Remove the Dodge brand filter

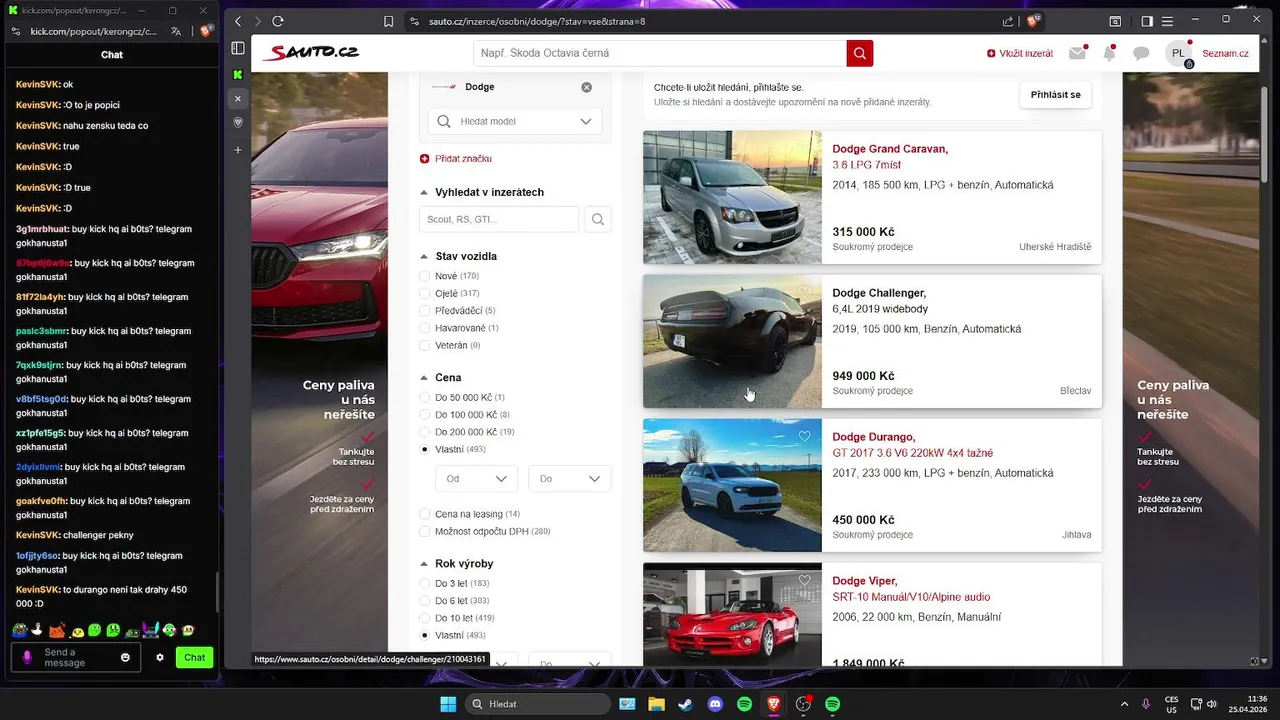tap(586, 87)
